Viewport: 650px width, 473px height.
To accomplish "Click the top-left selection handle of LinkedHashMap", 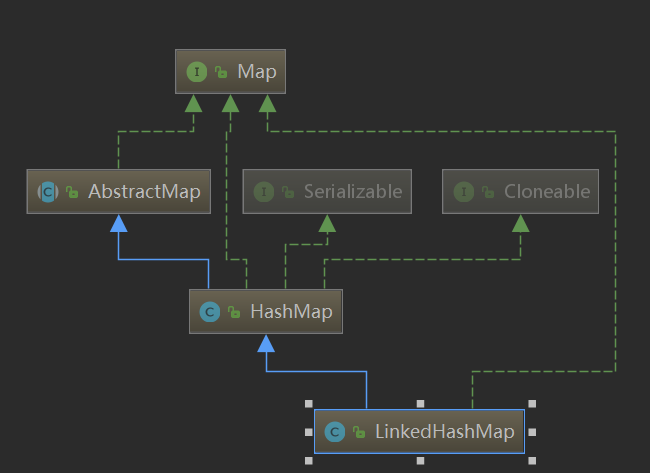I will (x=309, y=404).
